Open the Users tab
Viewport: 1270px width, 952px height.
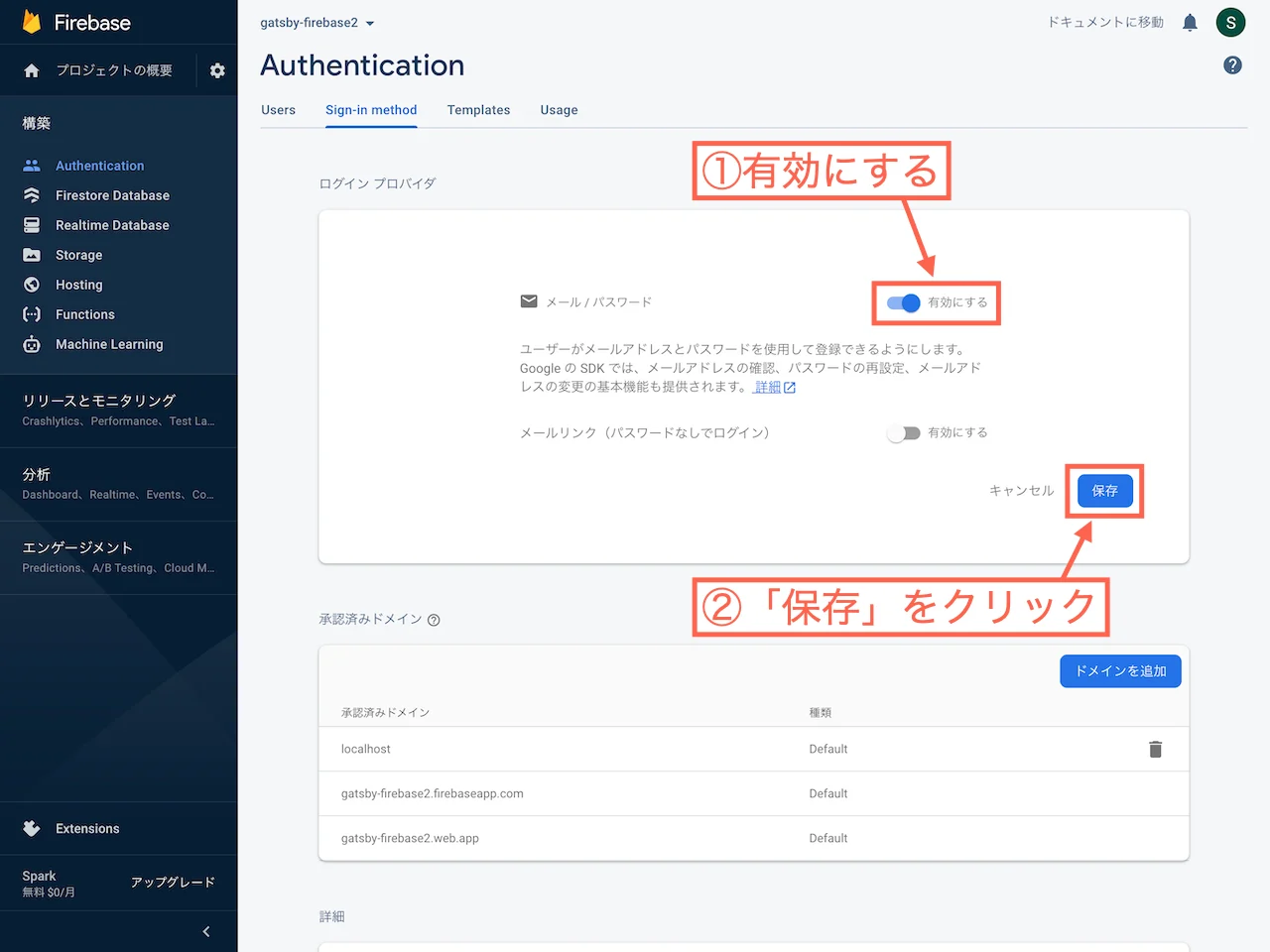(x=278, y=110)
